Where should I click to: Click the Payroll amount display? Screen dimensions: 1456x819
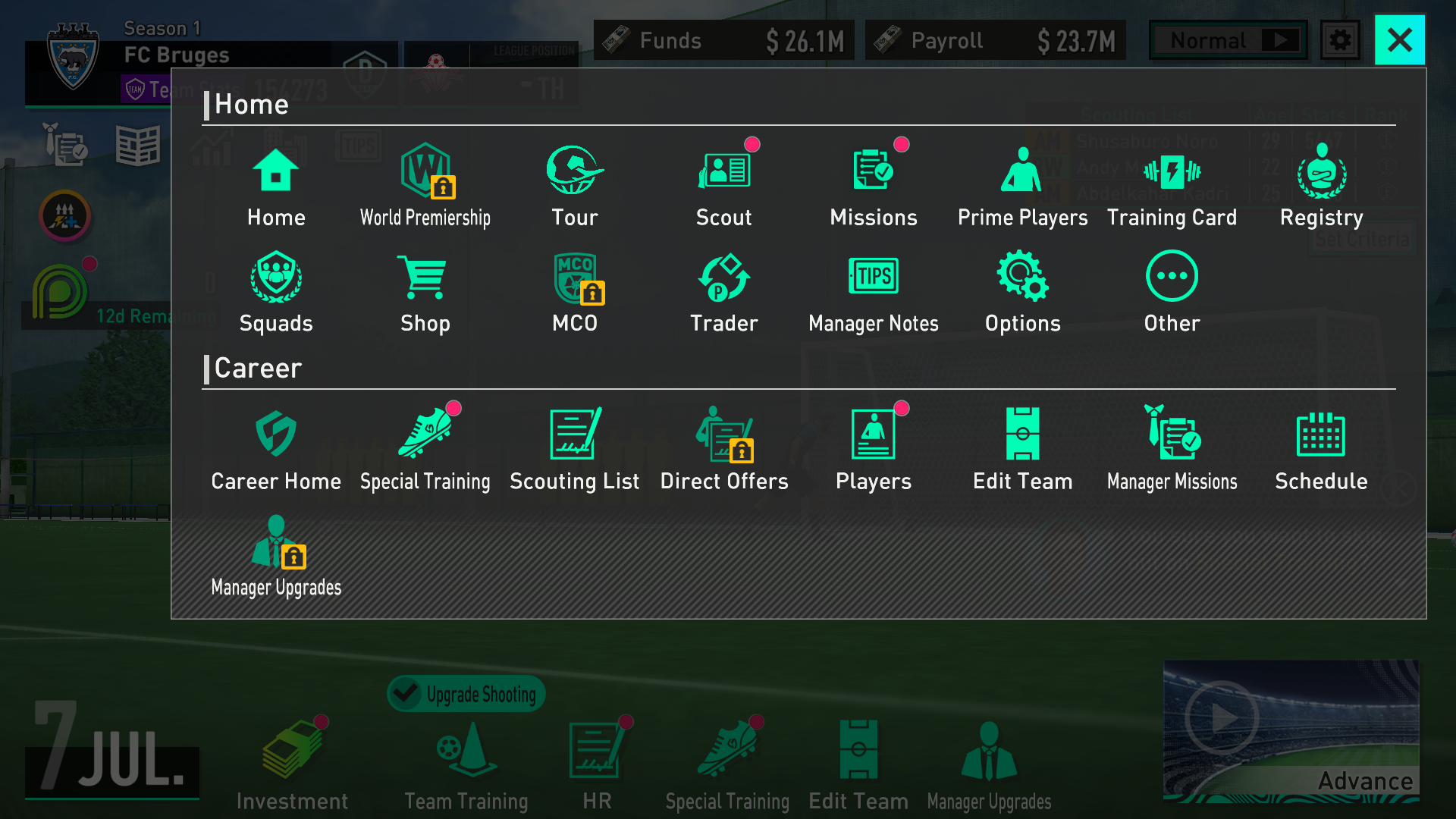pyautogui.click(x=995, y=40)
